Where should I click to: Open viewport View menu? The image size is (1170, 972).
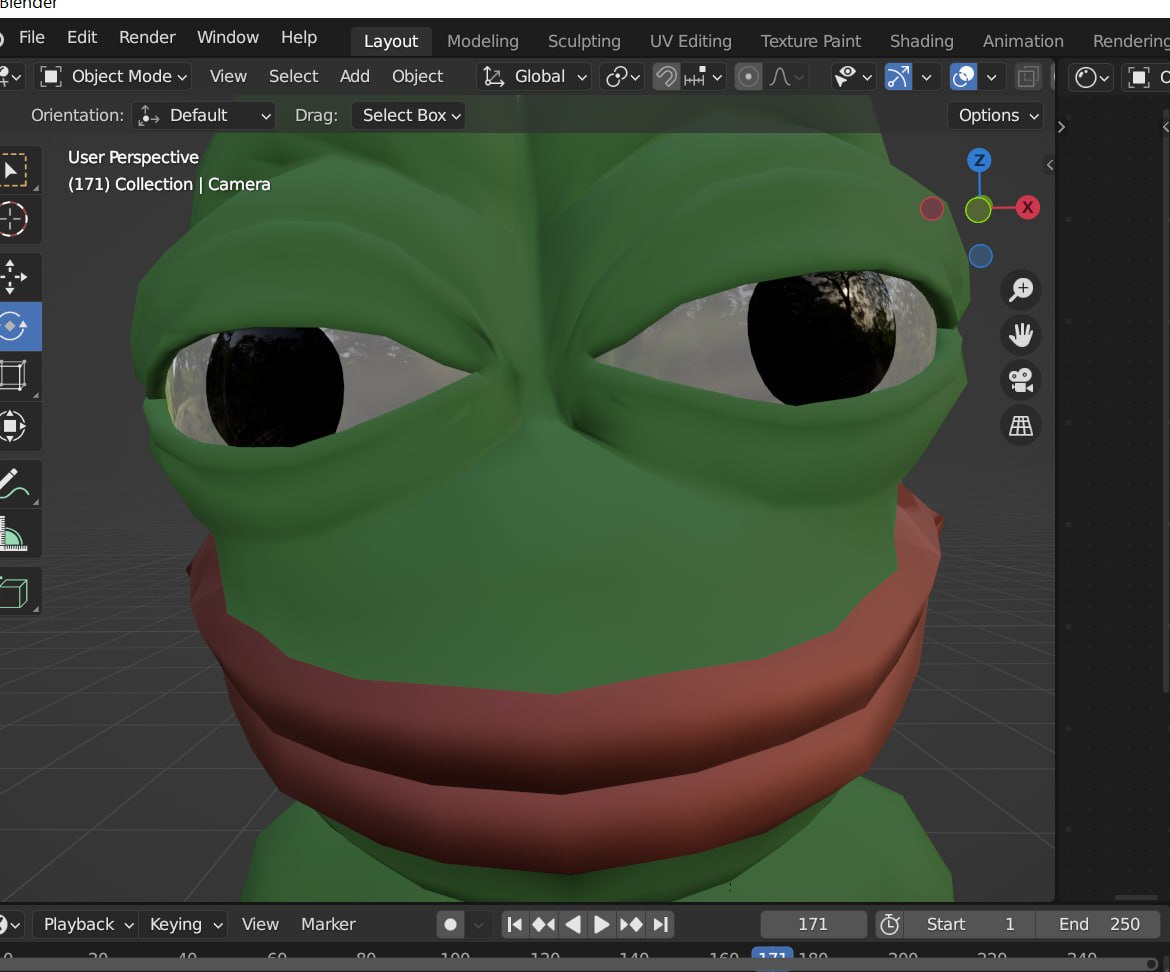click(228, 77)
